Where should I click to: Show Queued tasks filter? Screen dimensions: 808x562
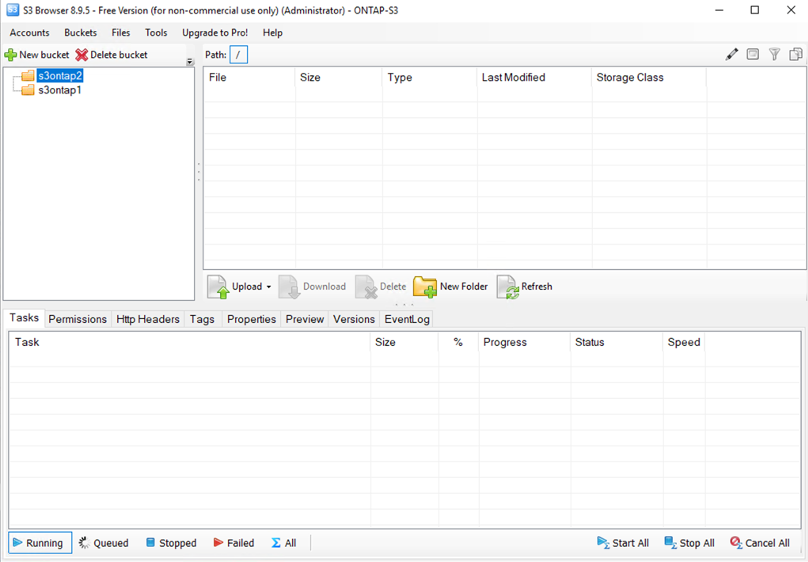tap(104, 543)
